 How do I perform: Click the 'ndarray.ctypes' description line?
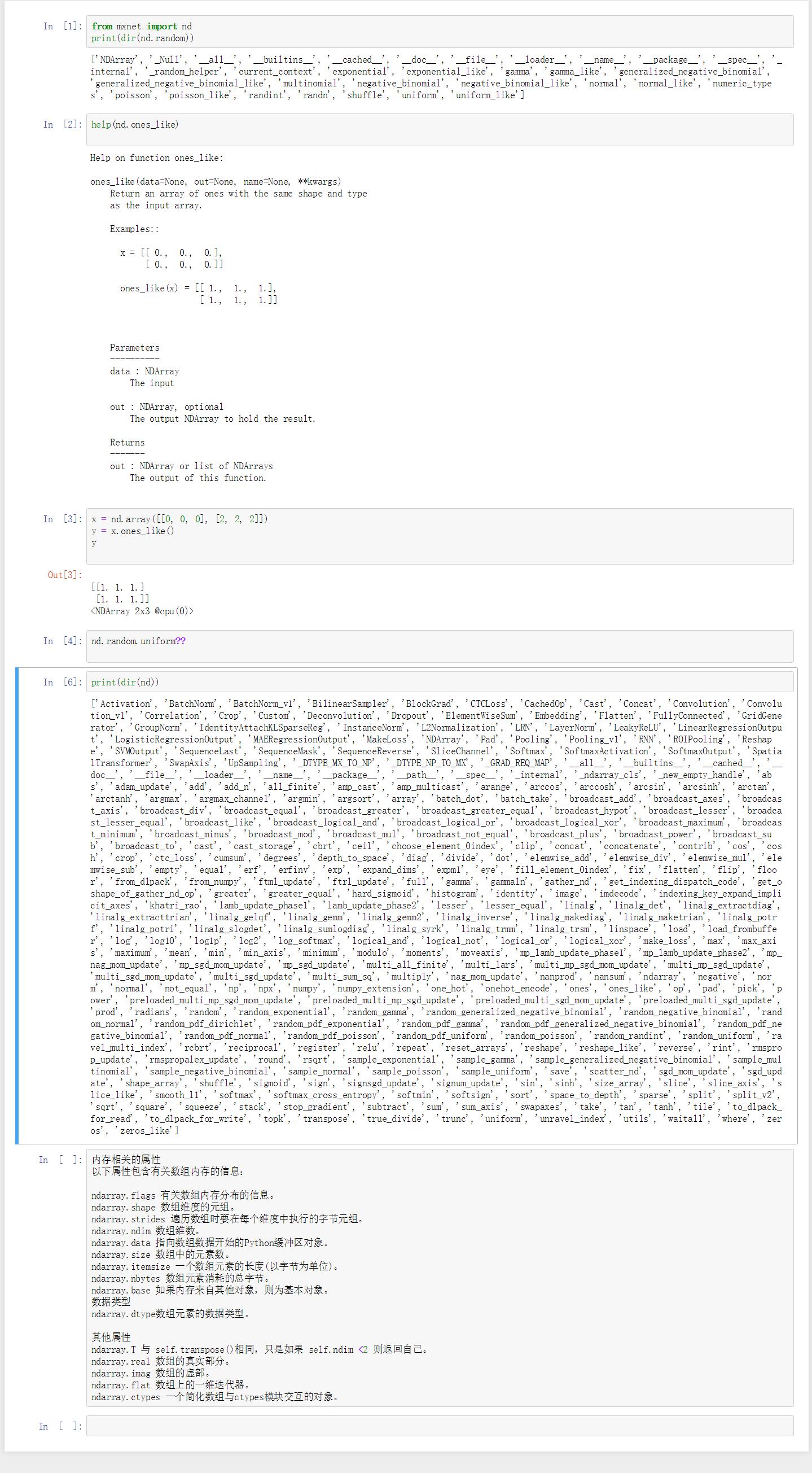tap(217, 1396)
